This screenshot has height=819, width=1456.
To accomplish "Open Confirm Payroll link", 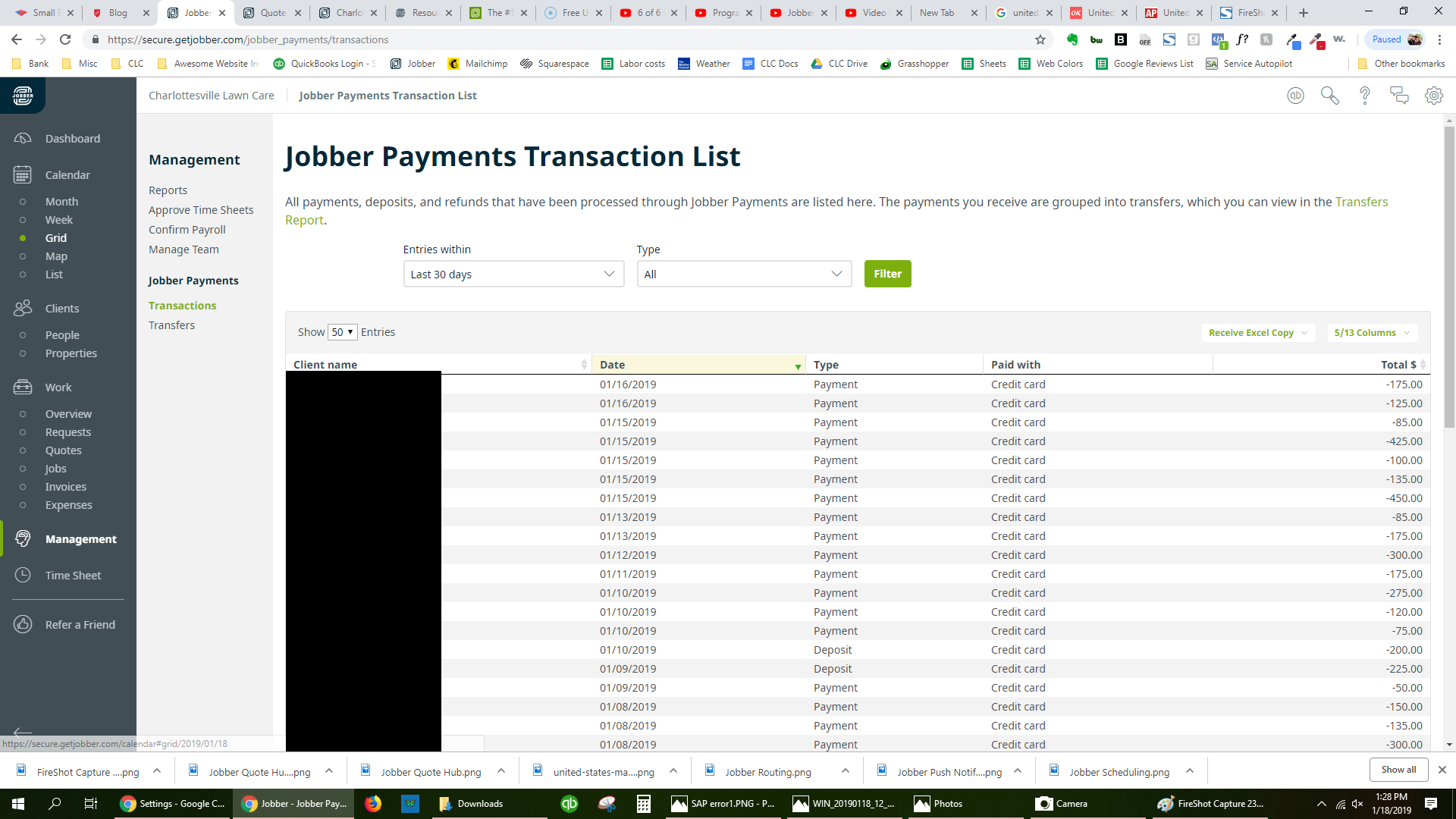I will [x=187, y=230].
